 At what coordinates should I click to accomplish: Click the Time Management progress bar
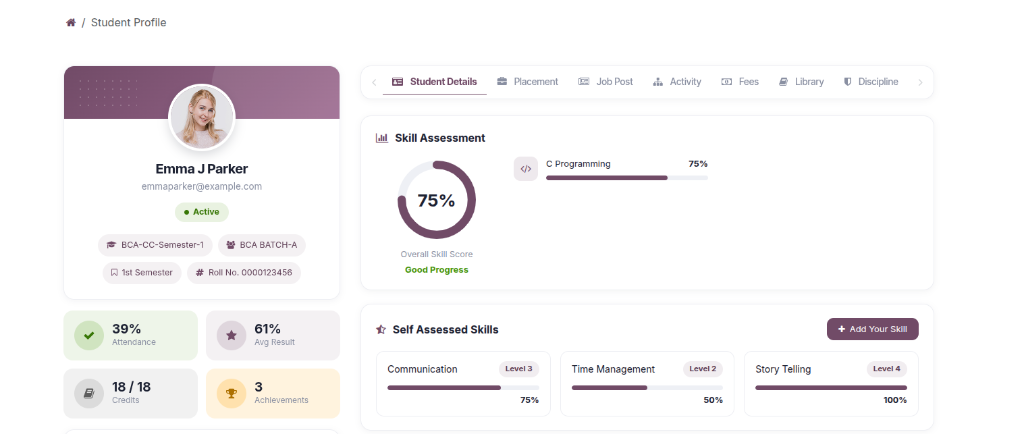647,388
